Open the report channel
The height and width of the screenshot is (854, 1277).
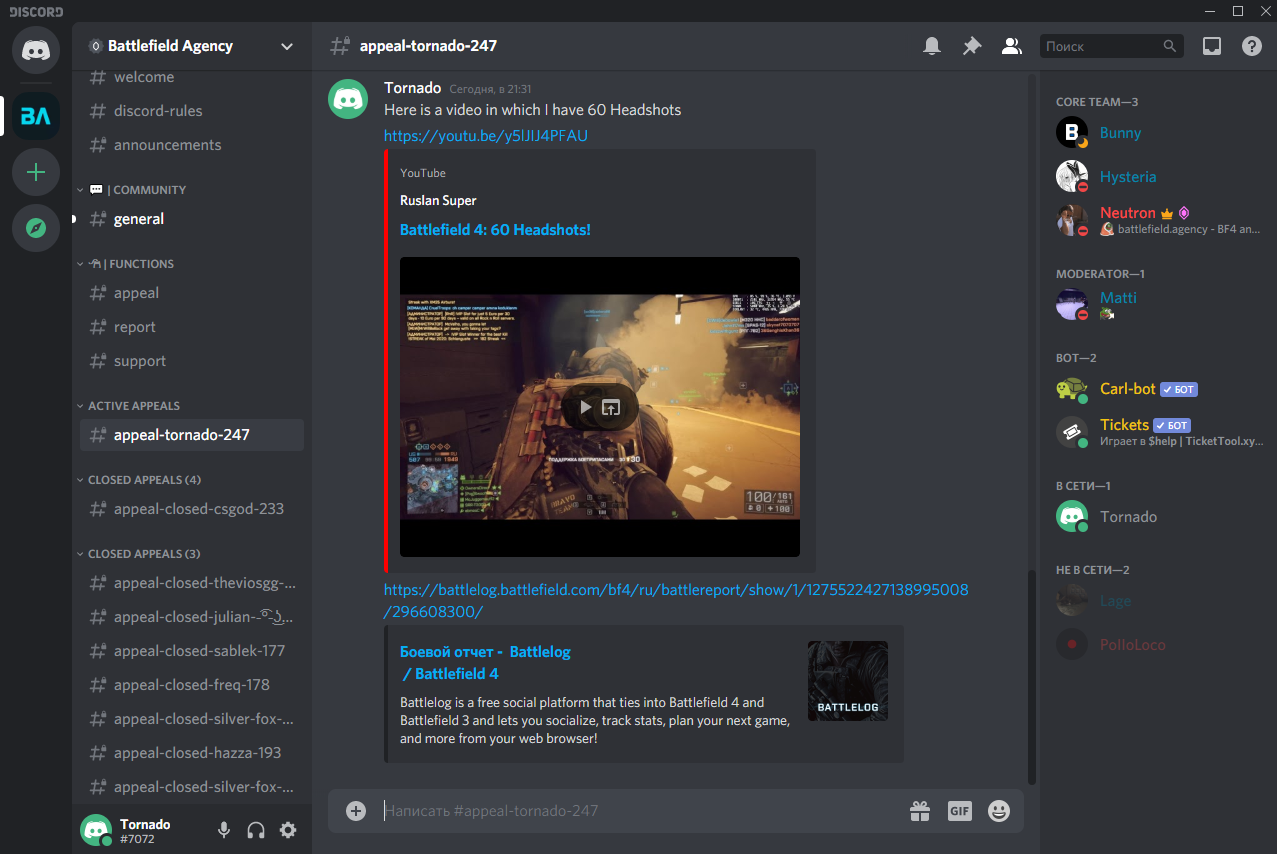[x=192, y=327]
